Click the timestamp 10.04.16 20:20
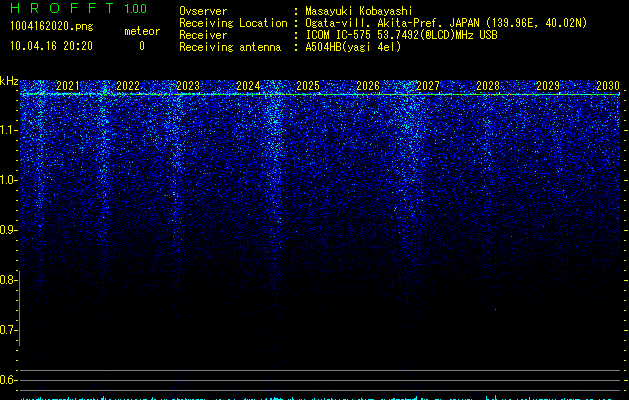The image size is (629, 400). tap(51, 46)
